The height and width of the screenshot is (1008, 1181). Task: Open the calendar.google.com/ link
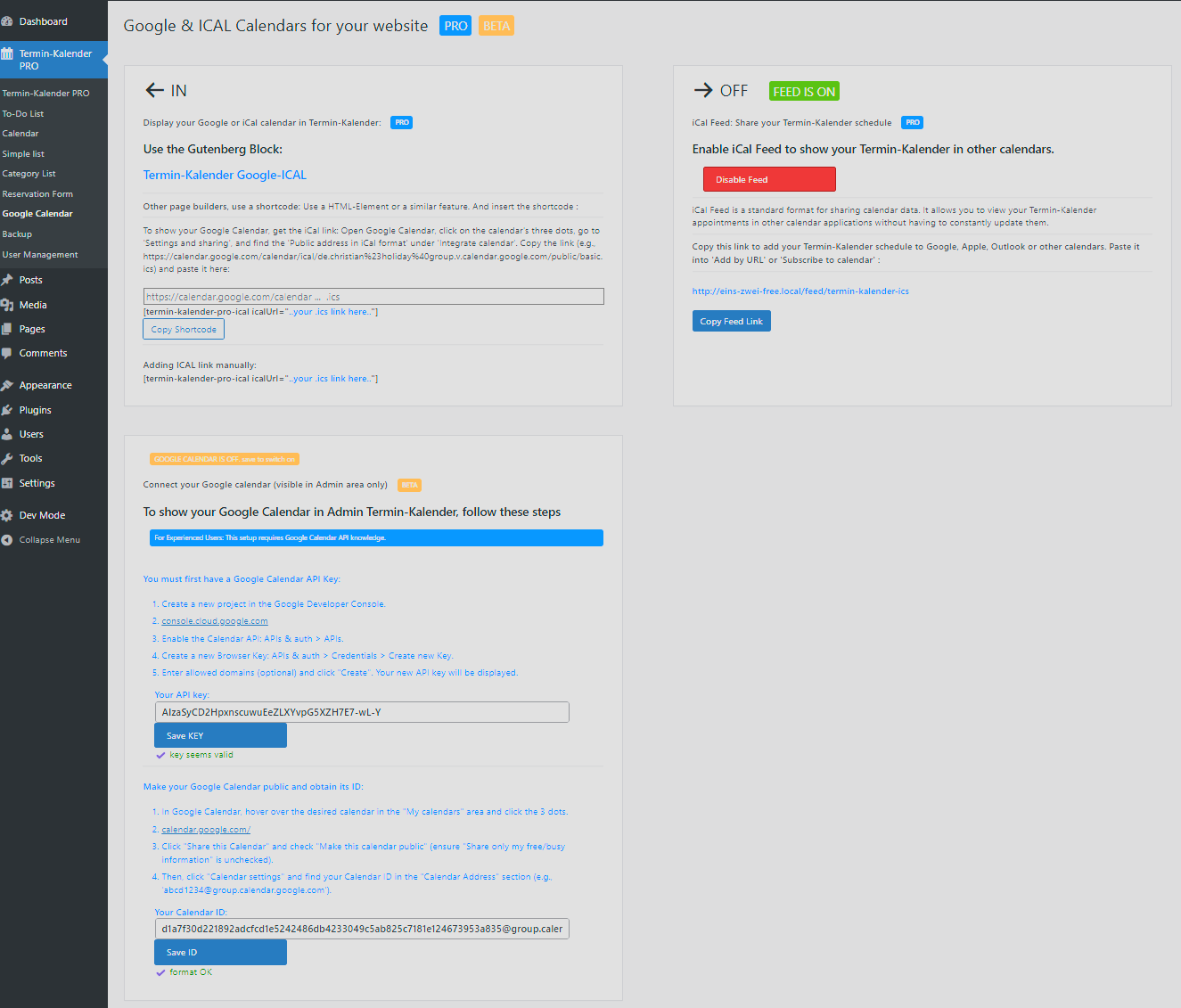(x=206, y=830)
